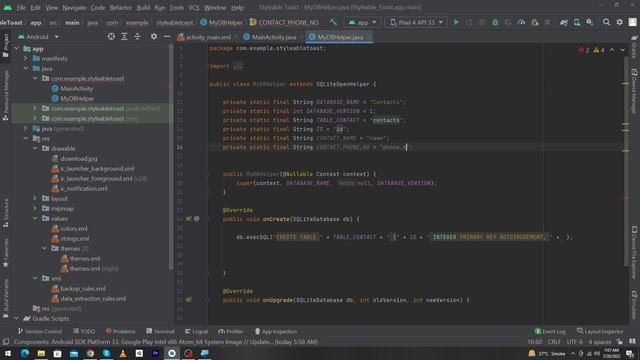Viewport: 640px width, 360px height.
Task: Click the override gutter icon beside onCreate
Action: [189, 219]
